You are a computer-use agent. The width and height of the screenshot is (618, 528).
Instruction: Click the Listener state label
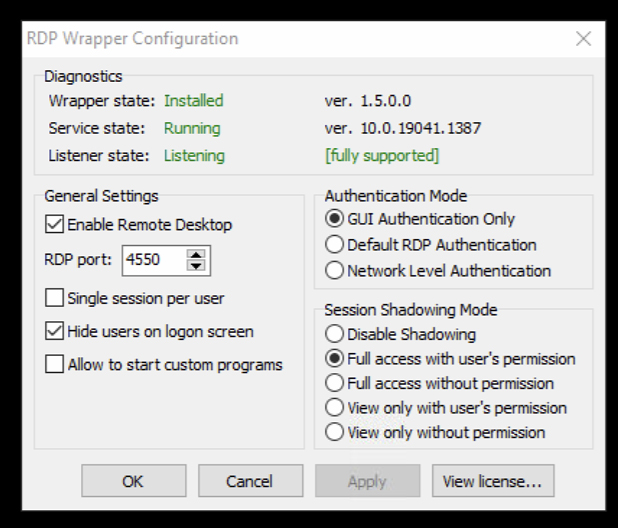99,156
